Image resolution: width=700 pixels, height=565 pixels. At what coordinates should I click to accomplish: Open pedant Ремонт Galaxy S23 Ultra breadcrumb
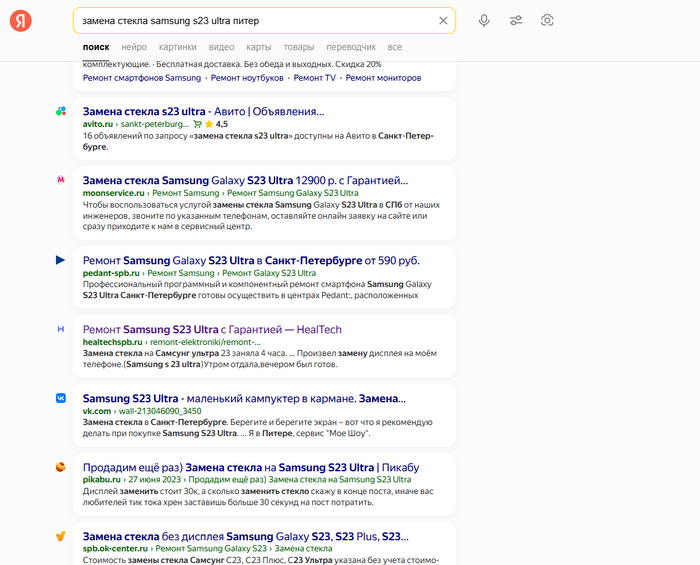click(x=269, y=273)
